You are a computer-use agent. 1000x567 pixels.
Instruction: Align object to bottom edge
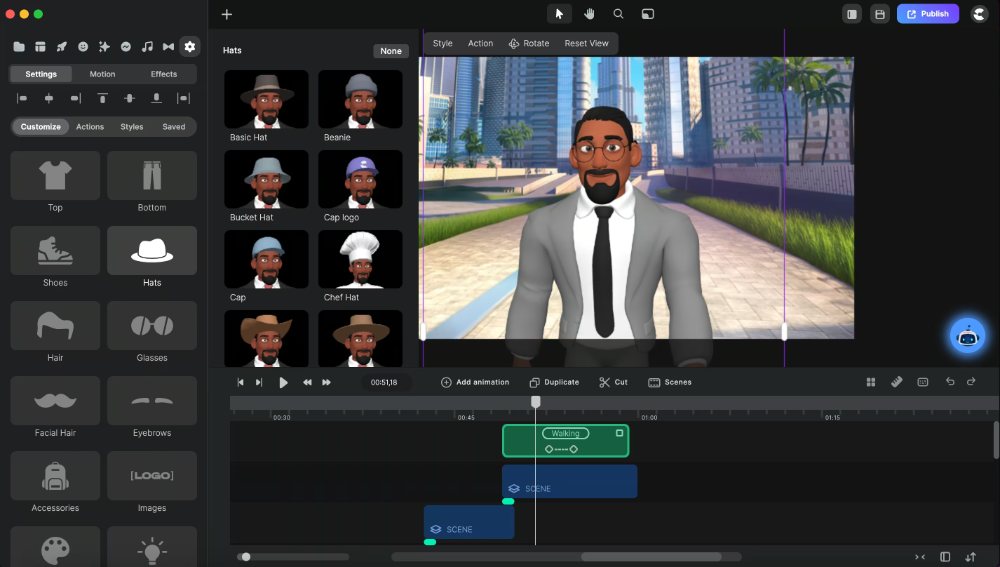click(x=156, y=98)
